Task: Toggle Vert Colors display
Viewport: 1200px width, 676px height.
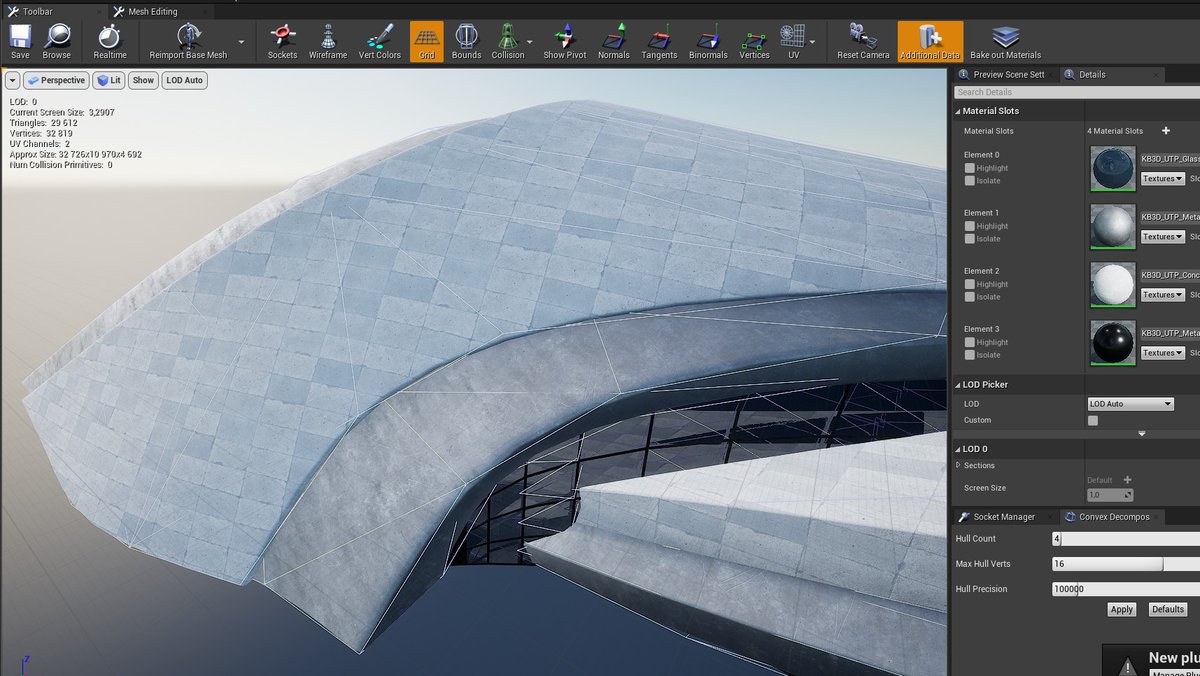Action: tap(380, 41)
